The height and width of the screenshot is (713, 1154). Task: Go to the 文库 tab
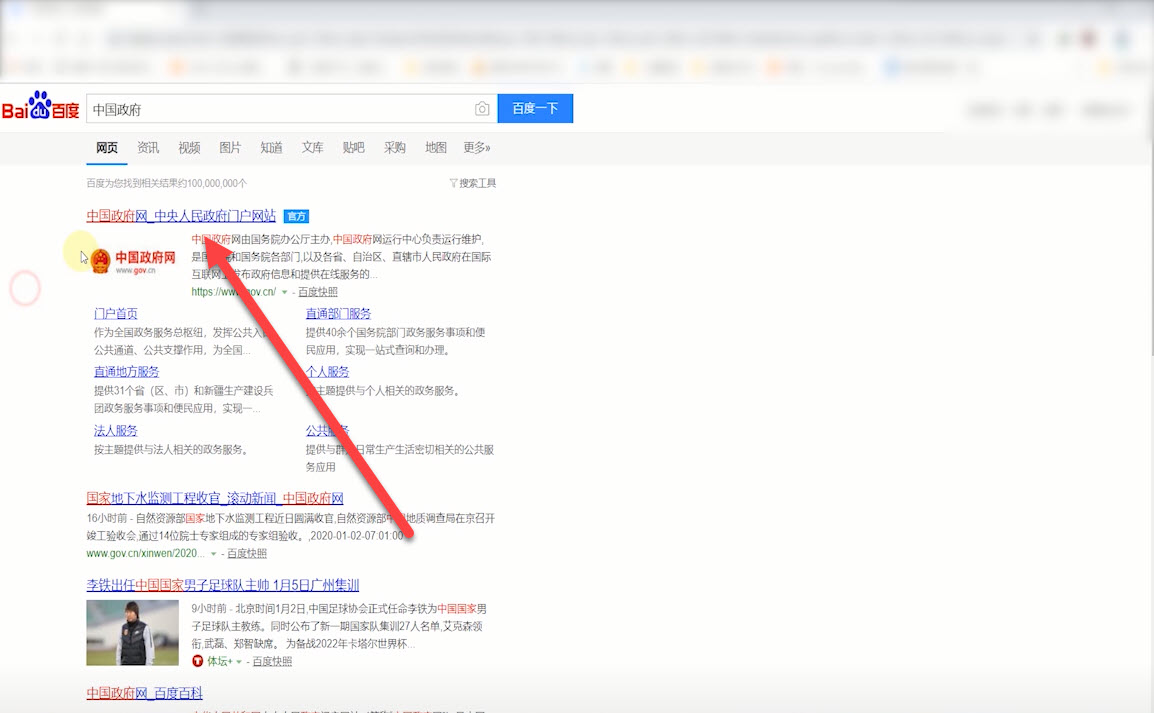313,148
